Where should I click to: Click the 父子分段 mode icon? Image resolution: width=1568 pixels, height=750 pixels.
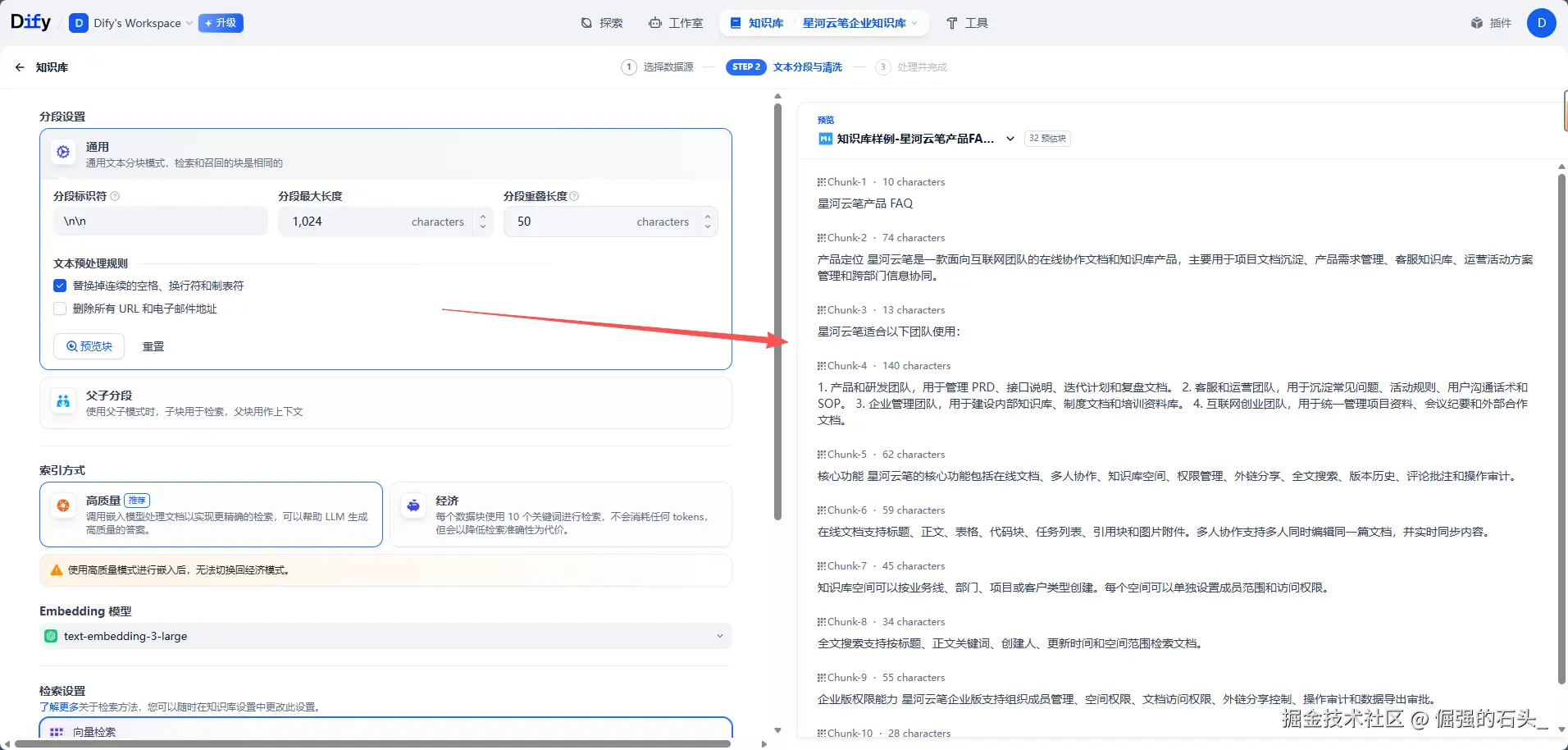63,401
